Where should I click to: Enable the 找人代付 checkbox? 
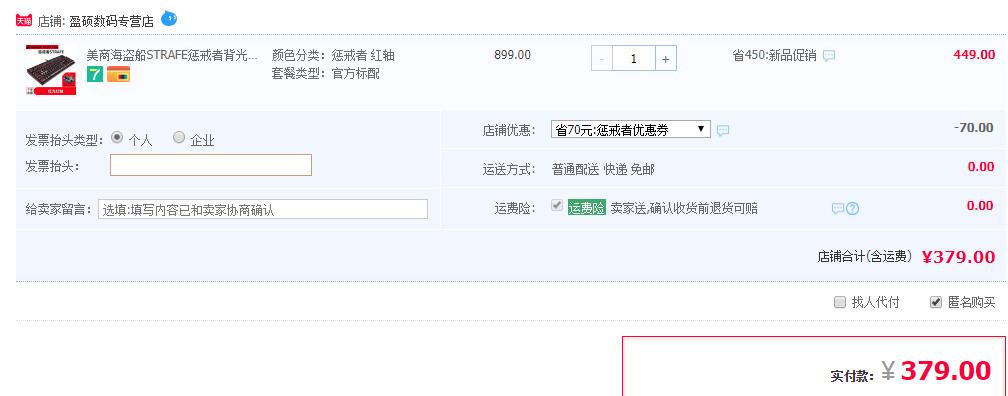[840, 302]
